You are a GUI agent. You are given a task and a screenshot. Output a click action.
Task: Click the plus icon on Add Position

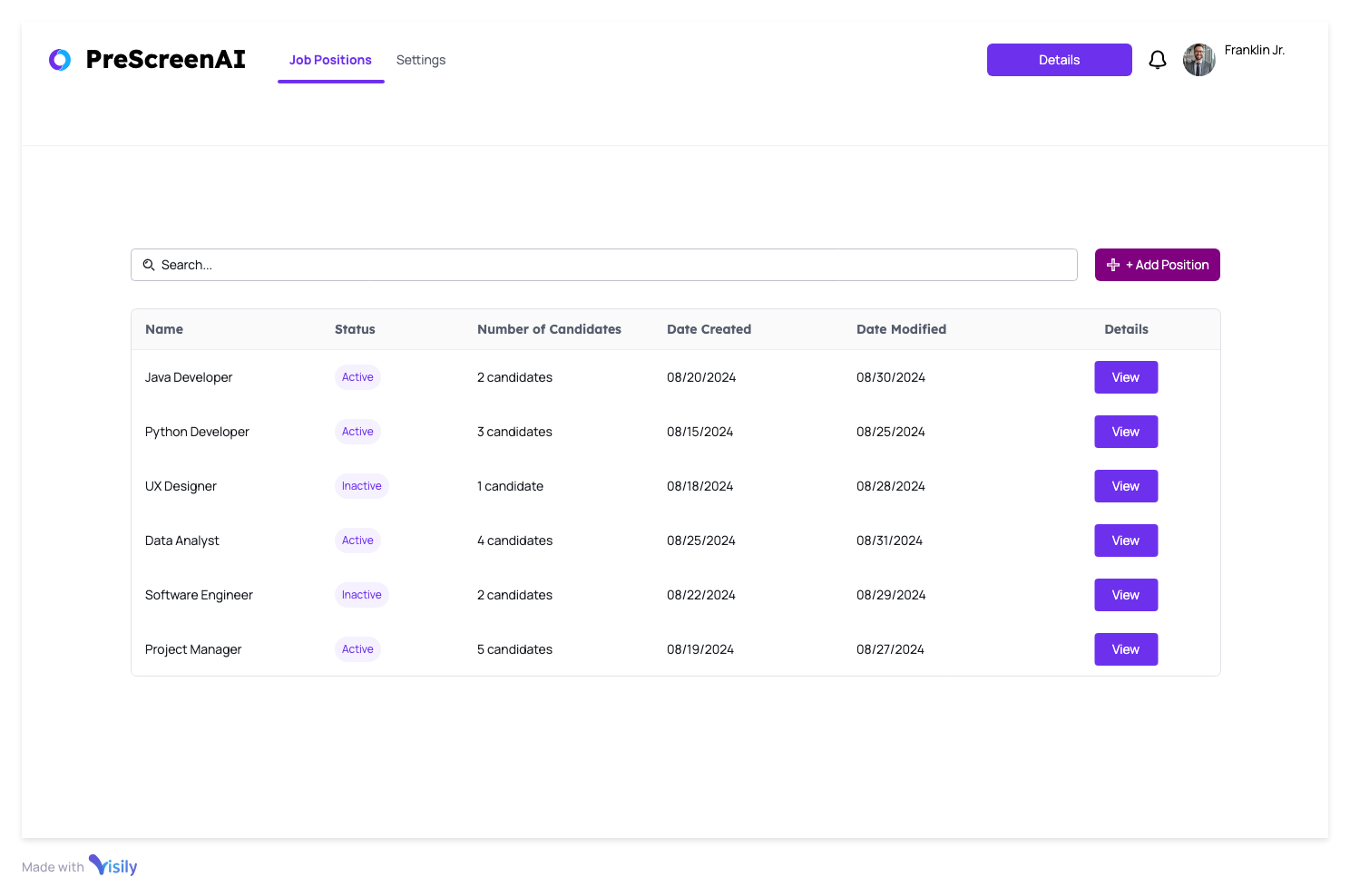pos(1113,265)
